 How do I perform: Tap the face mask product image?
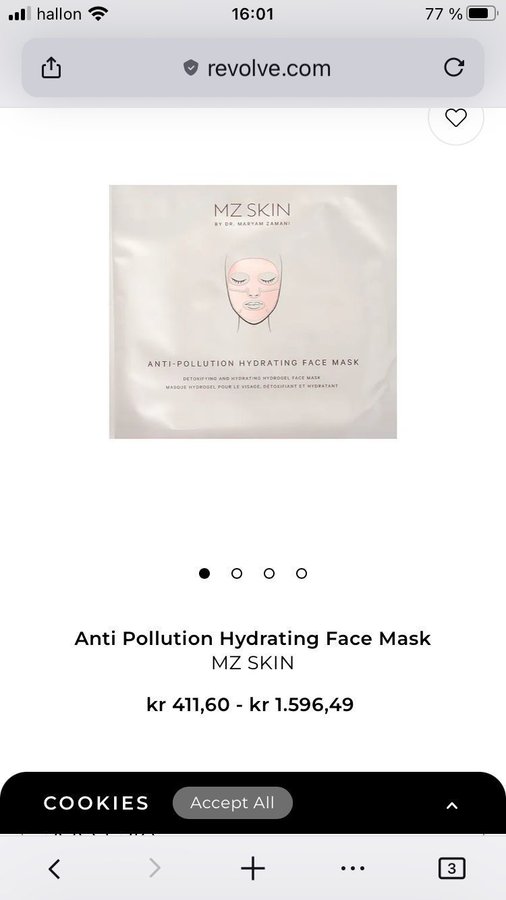click(253, 312)
